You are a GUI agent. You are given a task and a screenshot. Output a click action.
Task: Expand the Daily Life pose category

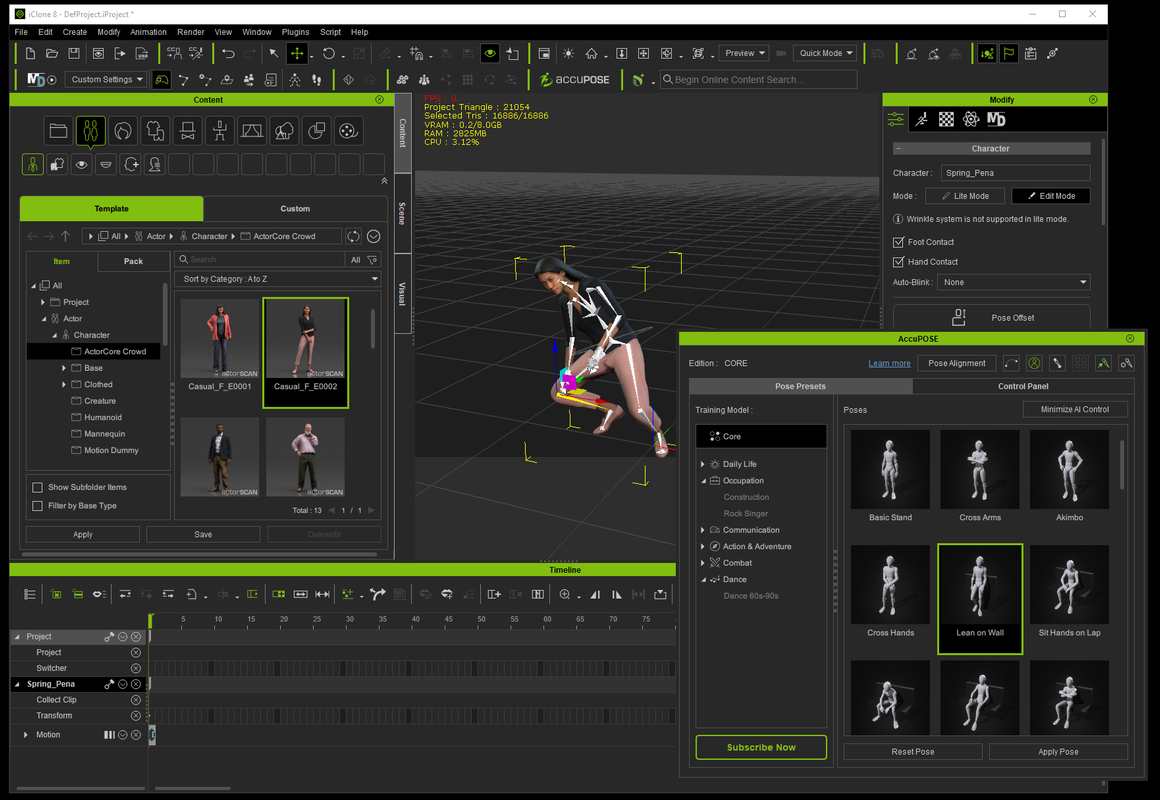(703, 464)
